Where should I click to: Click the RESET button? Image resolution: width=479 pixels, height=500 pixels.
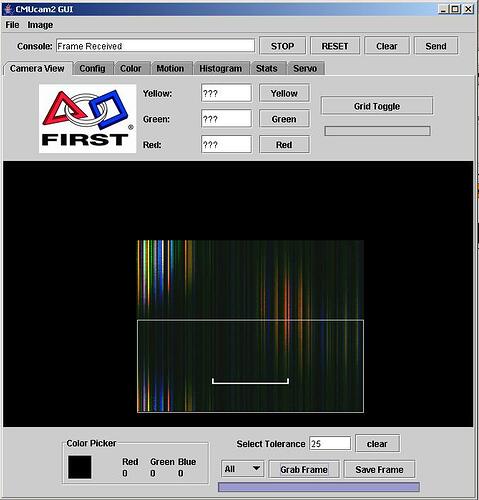[x=335, y=46]
